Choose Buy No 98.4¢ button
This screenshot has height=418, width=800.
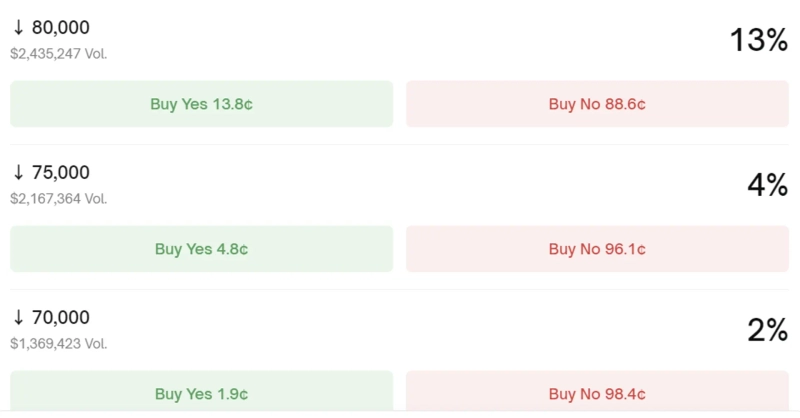[597, 393]
